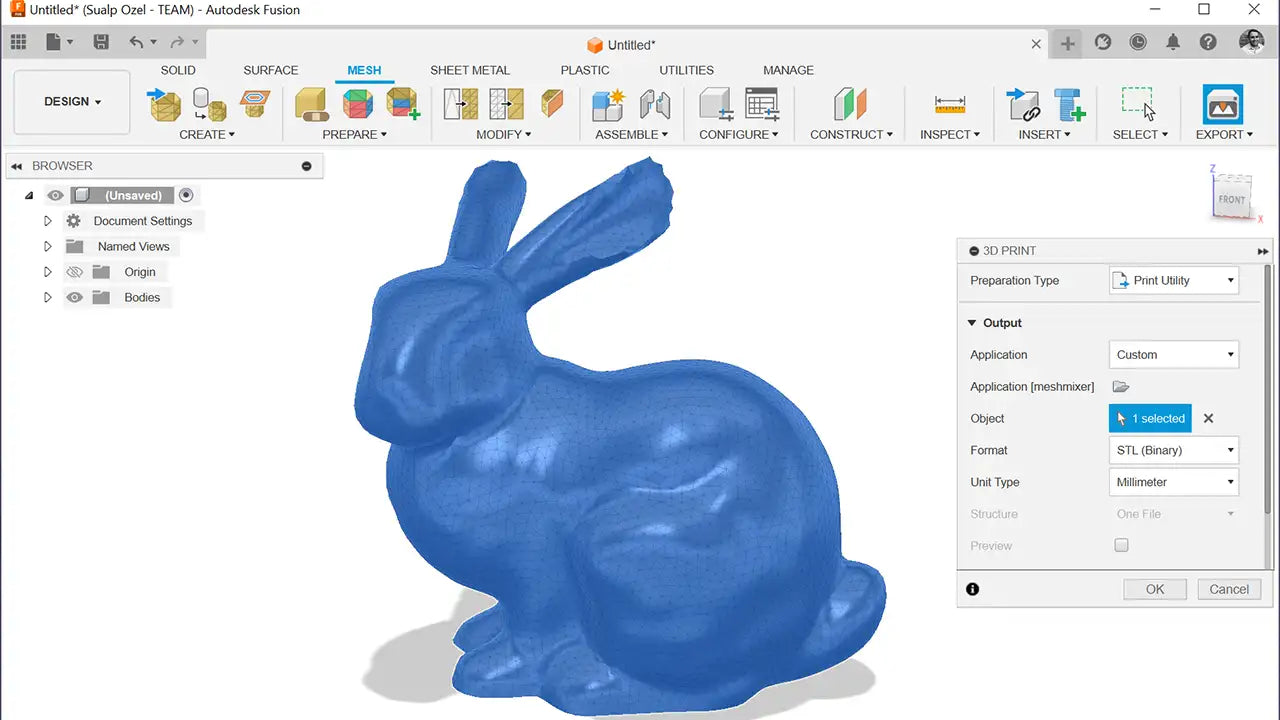Open the data panel grid icon
The width and height of the screenshot is (1280, 720).
pyautogui.click(x=18, y=42)
